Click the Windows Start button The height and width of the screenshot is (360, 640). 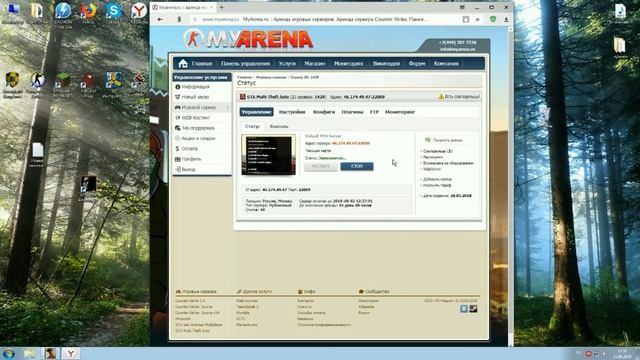[9, 353]
